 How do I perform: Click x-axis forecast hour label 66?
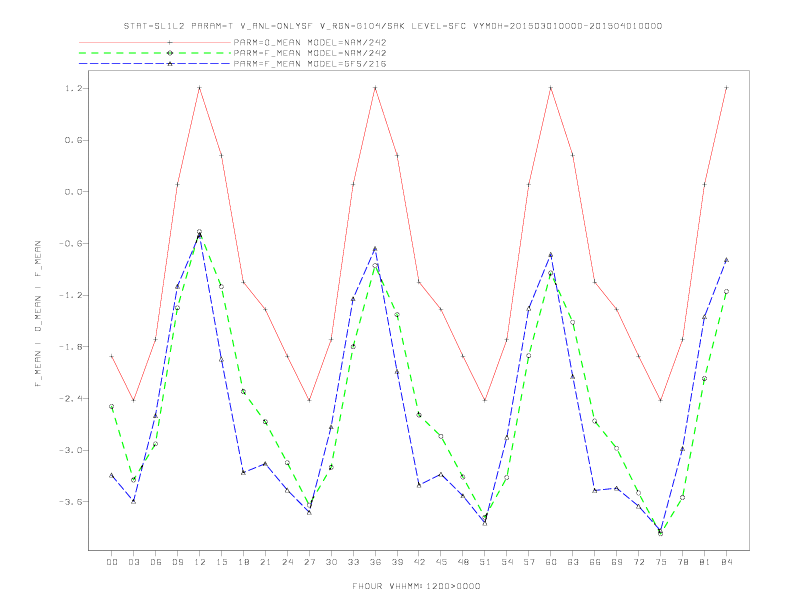595,562
